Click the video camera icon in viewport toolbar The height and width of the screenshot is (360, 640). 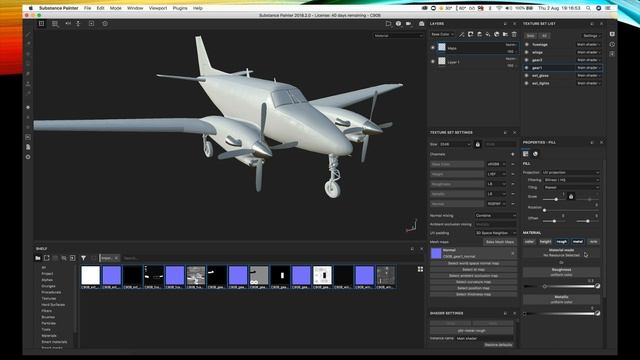[x=409, y=24]
